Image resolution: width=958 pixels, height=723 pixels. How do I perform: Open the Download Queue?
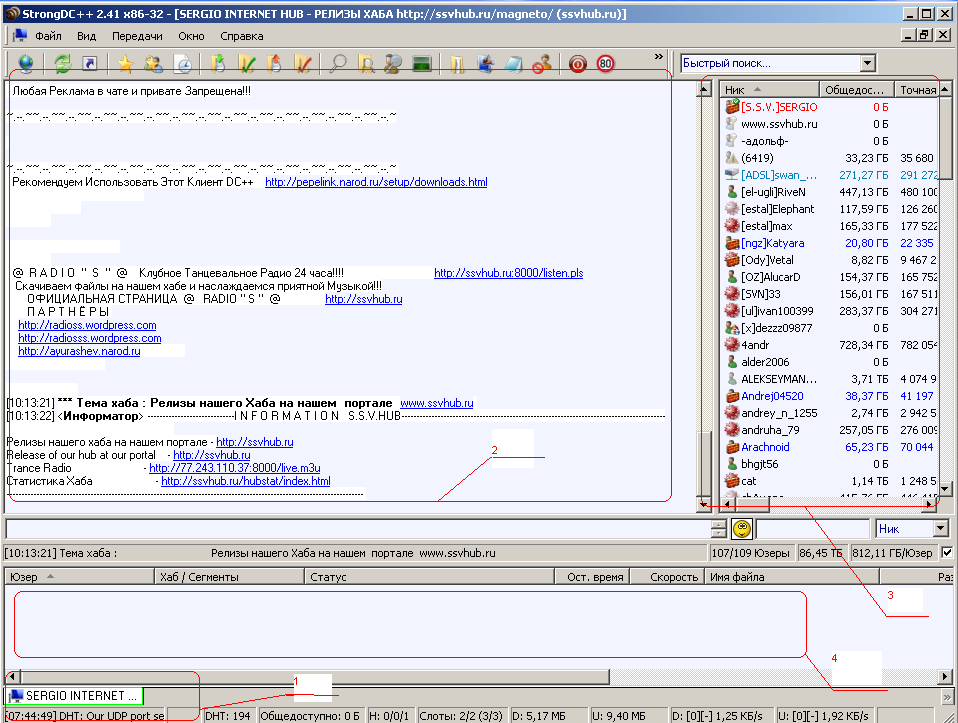pos(217,62)
